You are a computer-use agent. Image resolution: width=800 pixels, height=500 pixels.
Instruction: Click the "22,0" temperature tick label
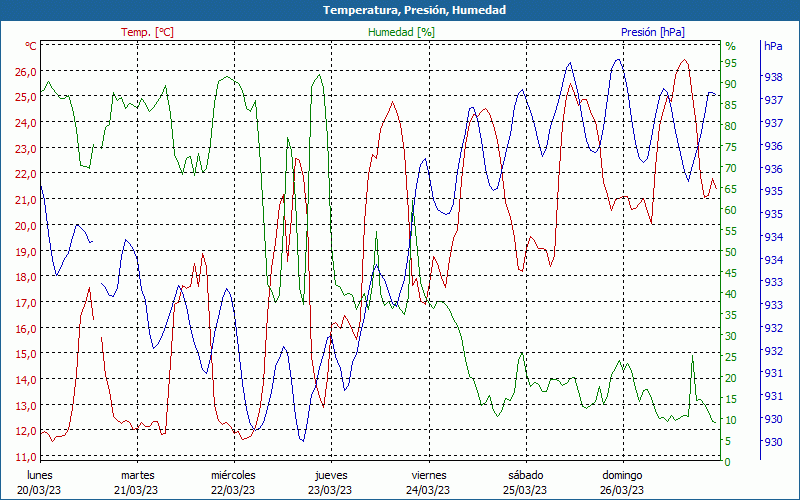tap(27, 174)
